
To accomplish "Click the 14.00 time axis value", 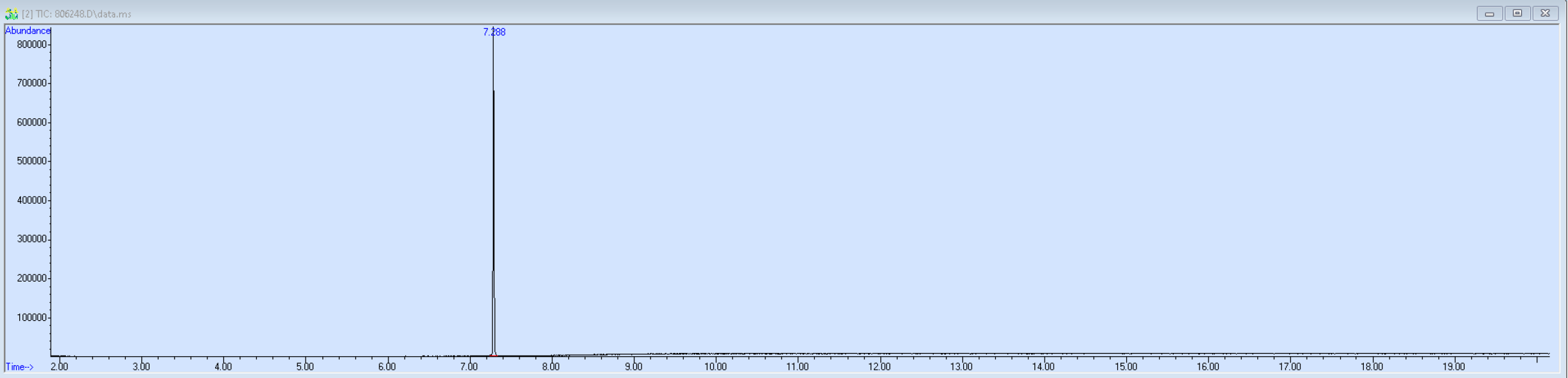I will tap(1043, 366).
